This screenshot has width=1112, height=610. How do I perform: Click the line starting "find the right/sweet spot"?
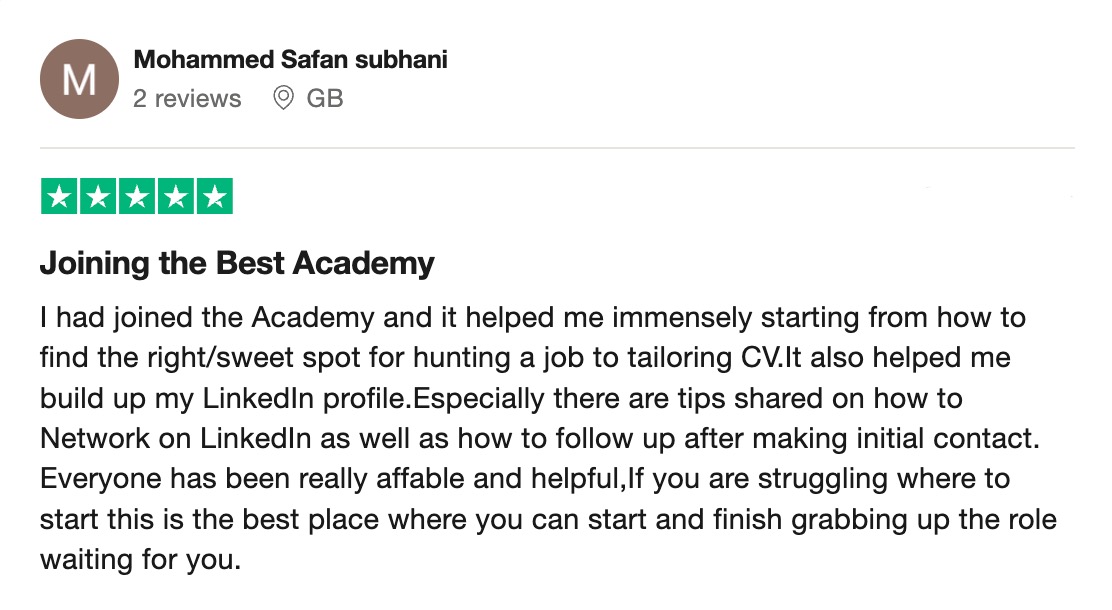[525, 358]
